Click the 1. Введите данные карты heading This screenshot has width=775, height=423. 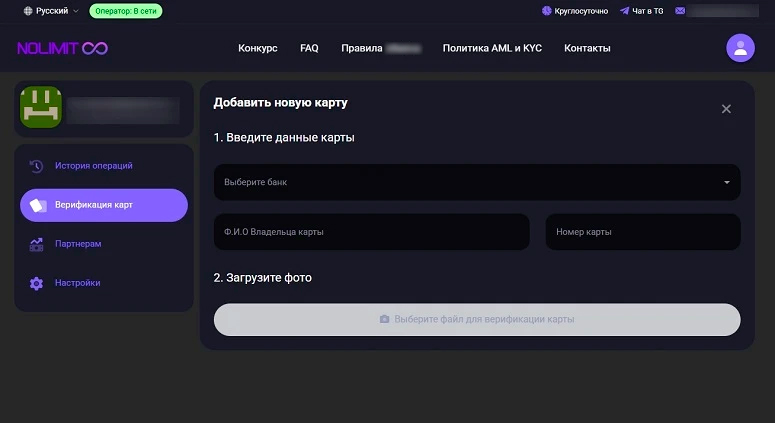click(x=284, y=138)
